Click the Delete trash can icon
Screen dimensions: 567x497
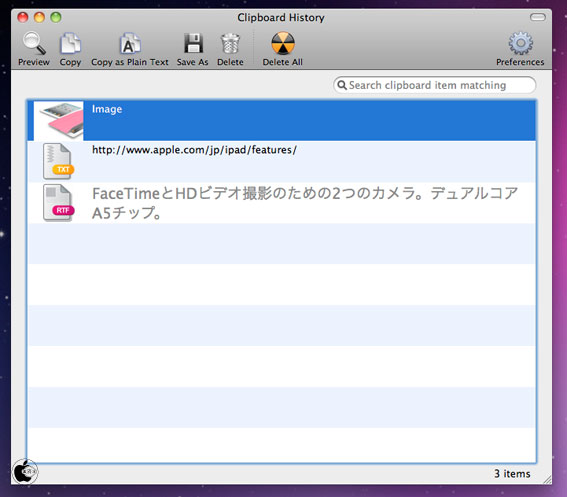pos(230,43)
